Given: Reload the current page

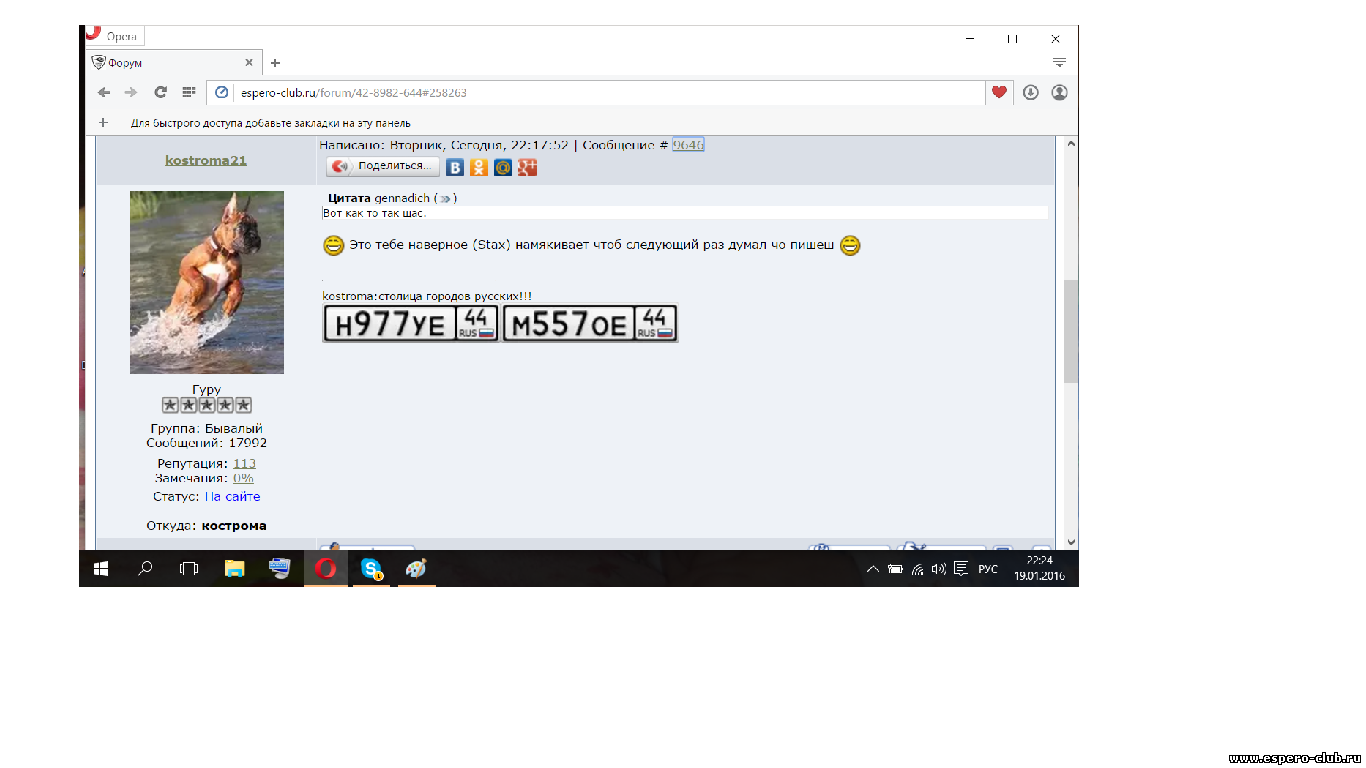Looking at the screenshot, I should pyautogui.click(x=160, y=92).
